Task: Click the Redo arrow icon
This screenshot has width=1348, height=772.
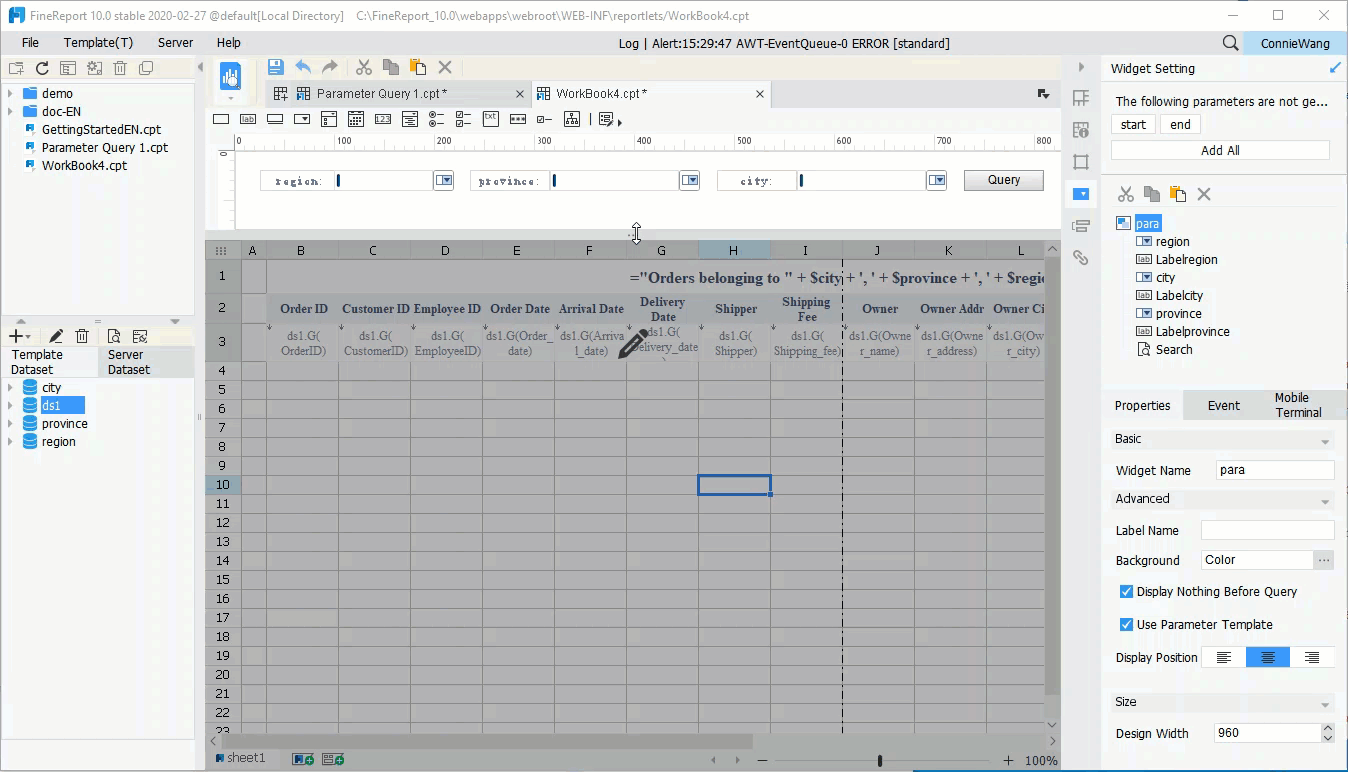Action: coord(330,67)
